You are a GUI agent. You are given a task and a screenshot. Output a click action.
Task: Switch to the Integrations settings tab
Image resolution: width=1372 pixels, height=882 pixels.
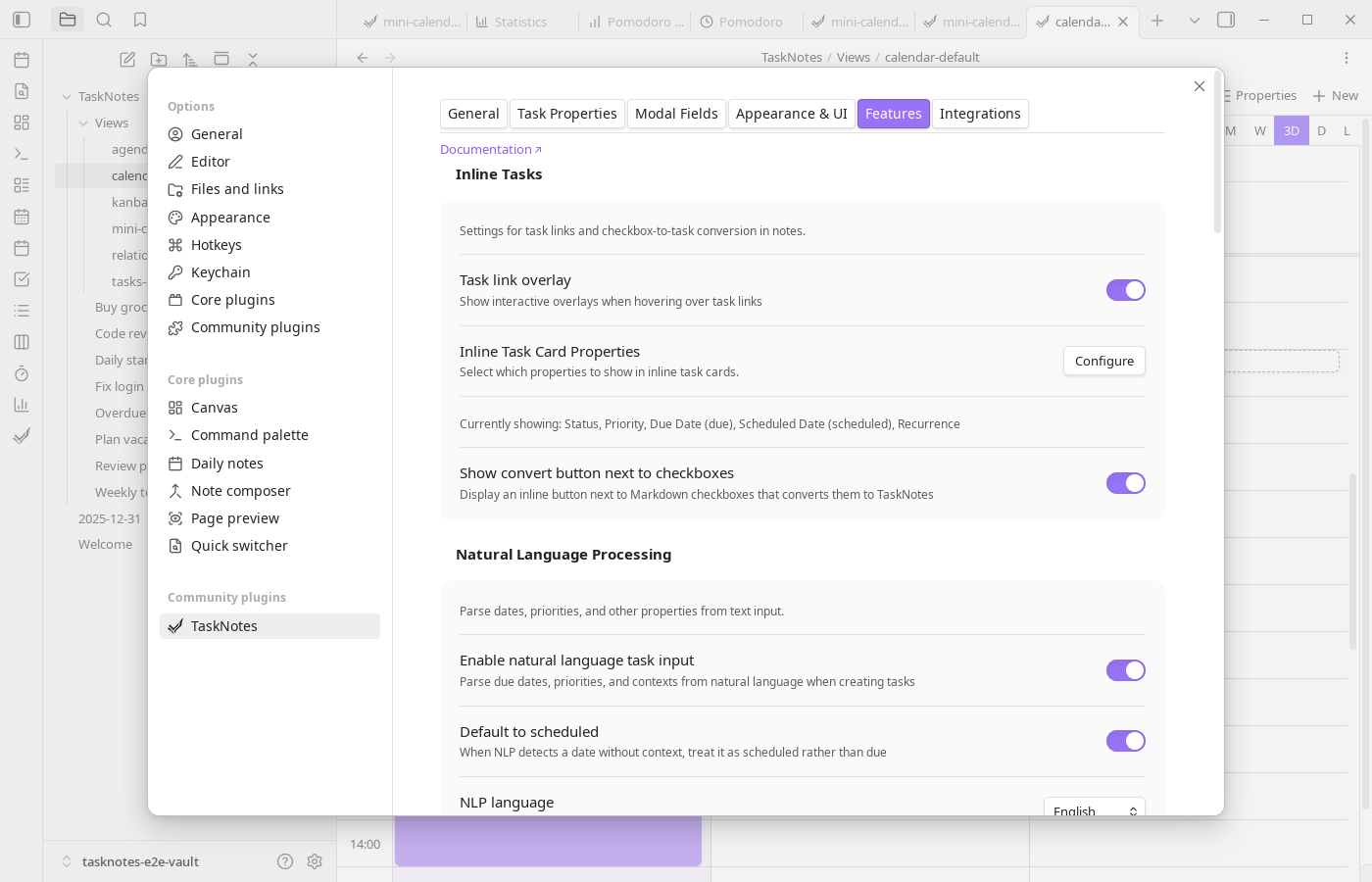tap(980, 114)
